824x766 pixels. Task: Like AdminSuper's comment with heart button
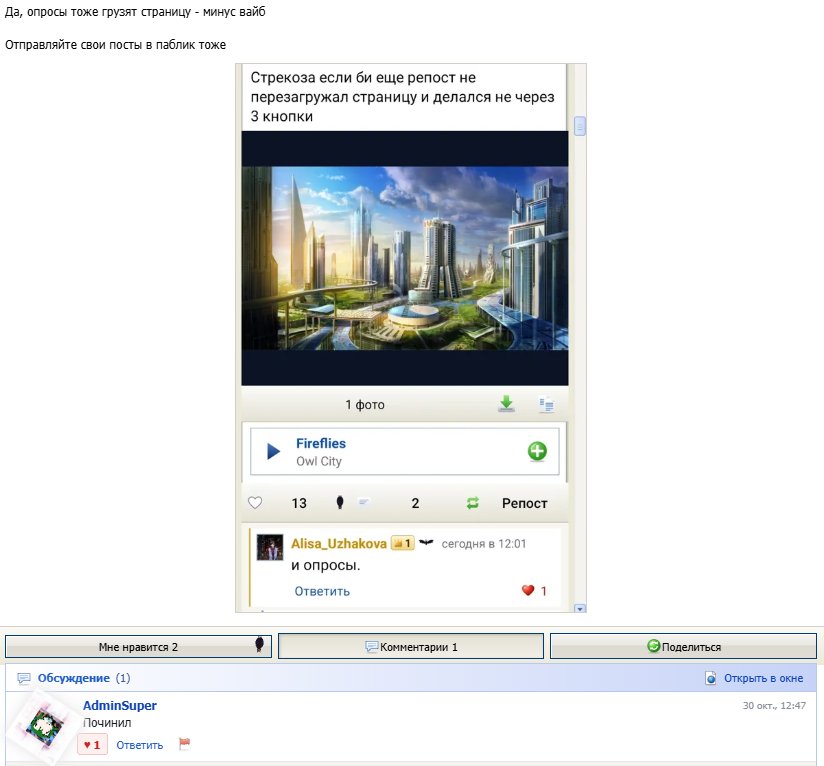92,745
